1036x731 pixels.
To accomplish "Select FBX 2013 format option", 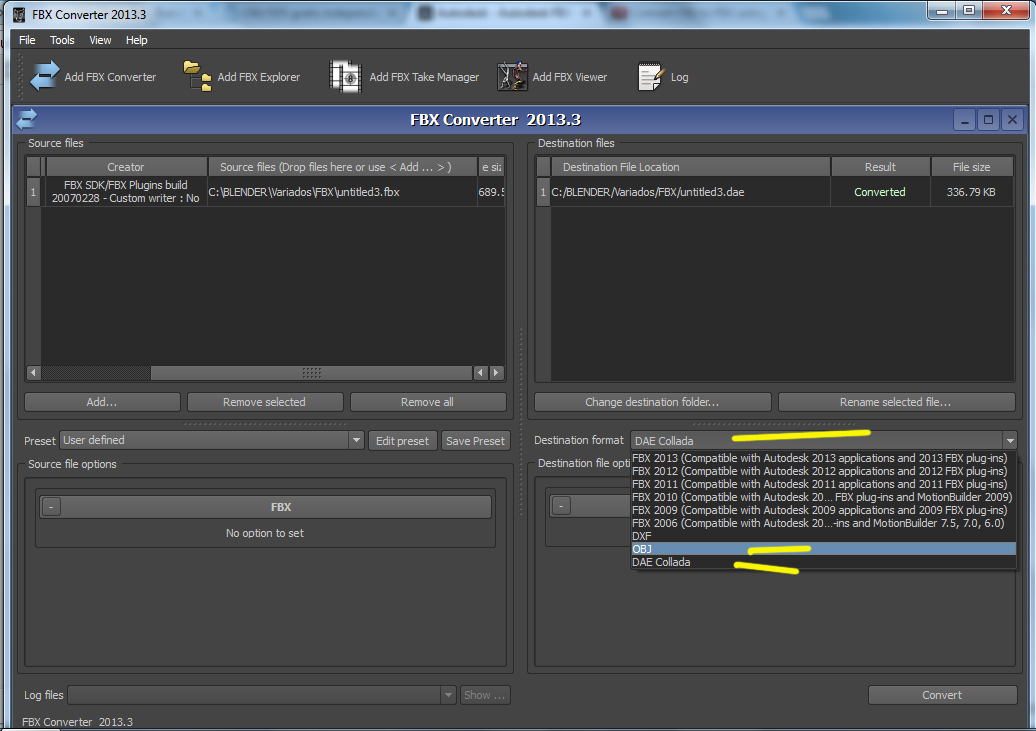I will tap(823, 458).
